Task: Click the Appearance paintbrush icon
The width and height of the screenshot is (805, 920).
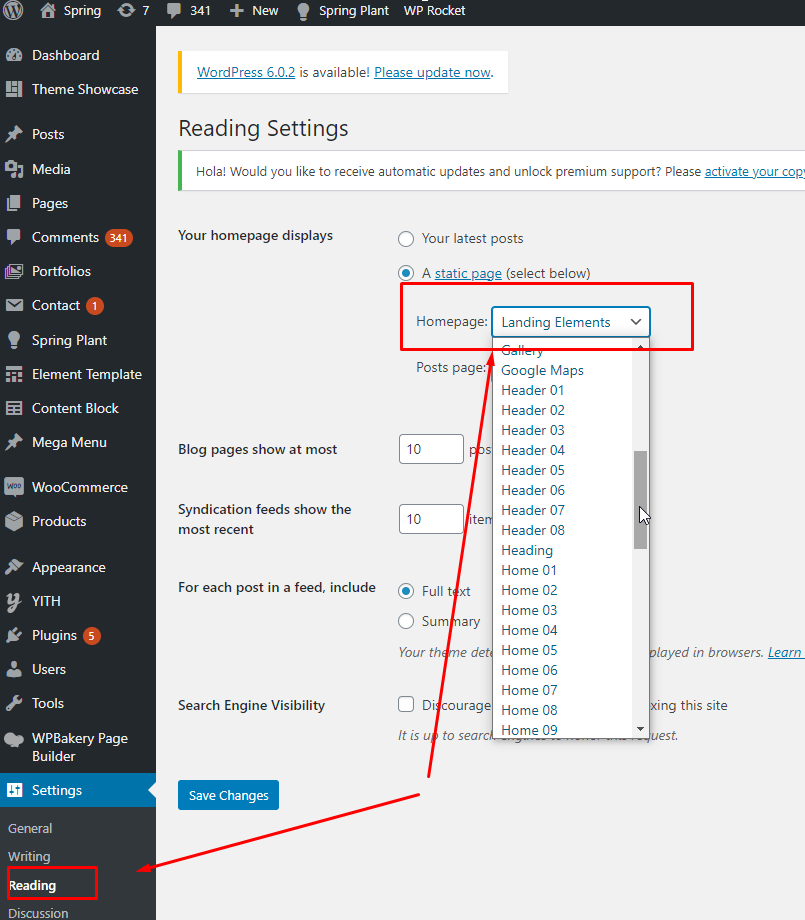Action: 14,567
